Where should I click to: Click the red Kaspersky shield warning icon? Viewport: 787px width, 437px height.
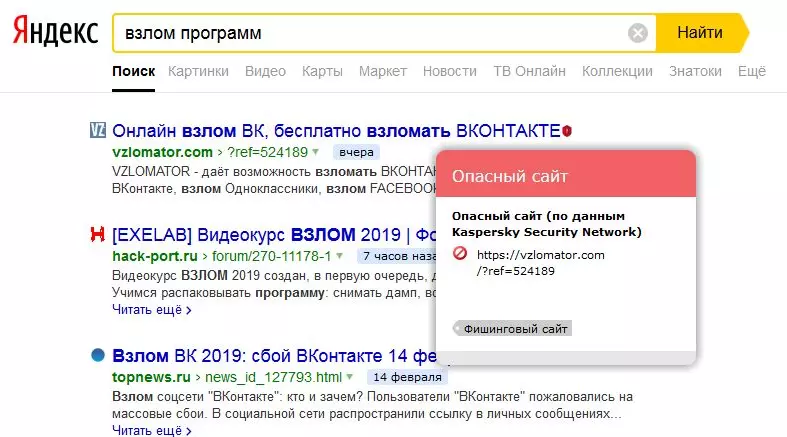tap(567, 131)
